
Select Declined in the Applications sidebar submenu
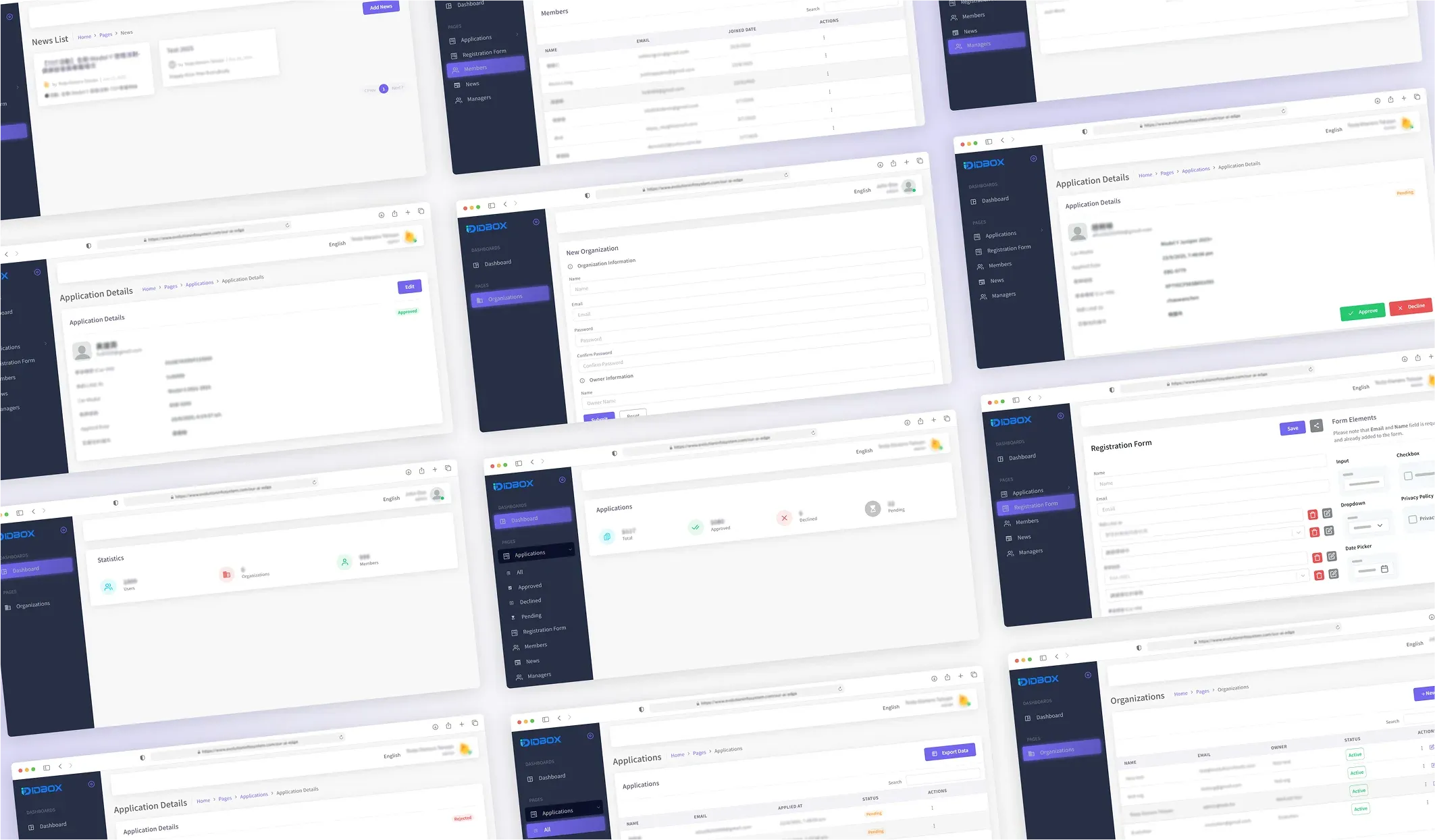tap(530, 601)
